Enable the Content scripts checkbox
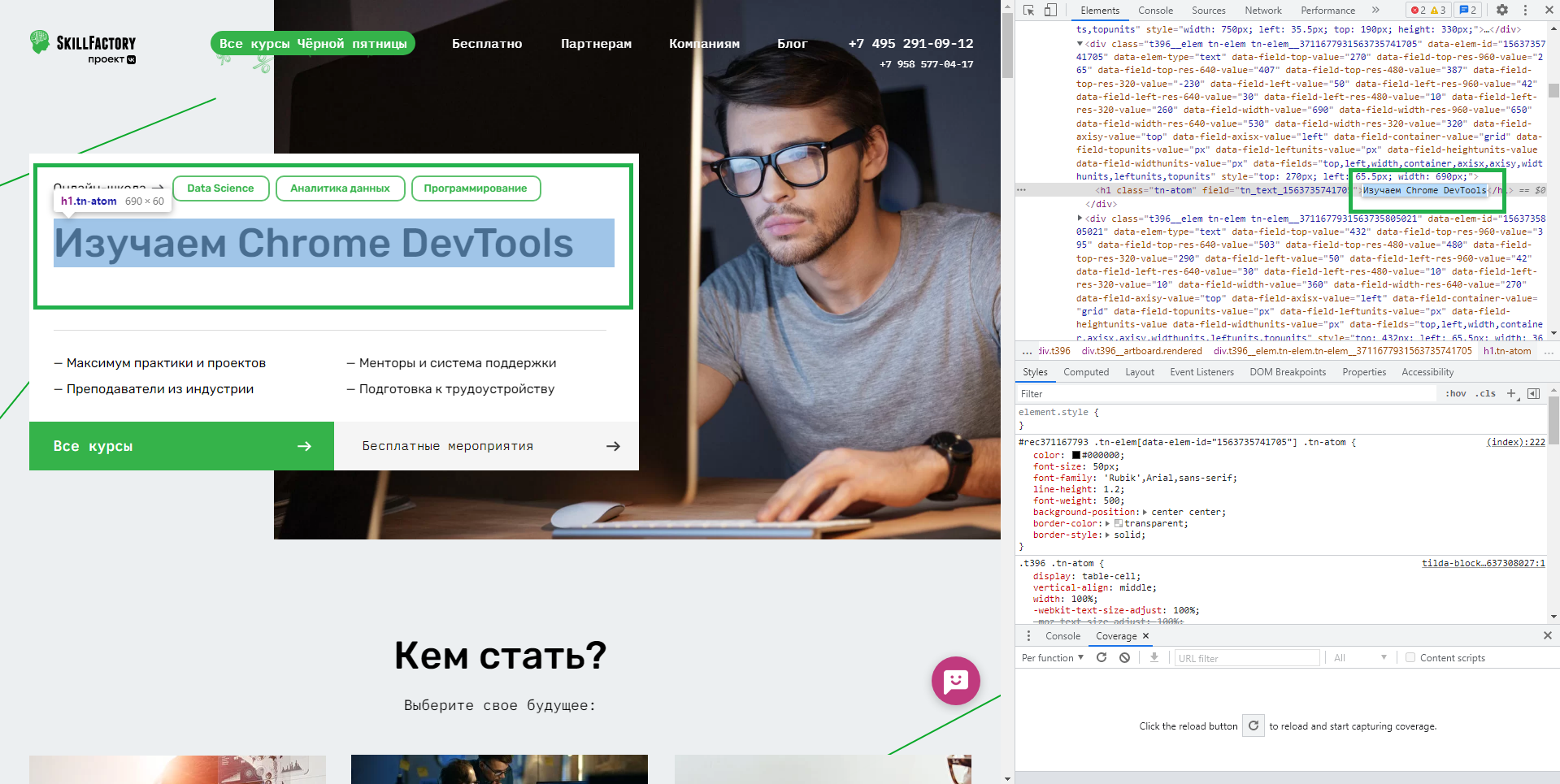The height and width of the screenshot is (784, 1560). [1410, 658]
